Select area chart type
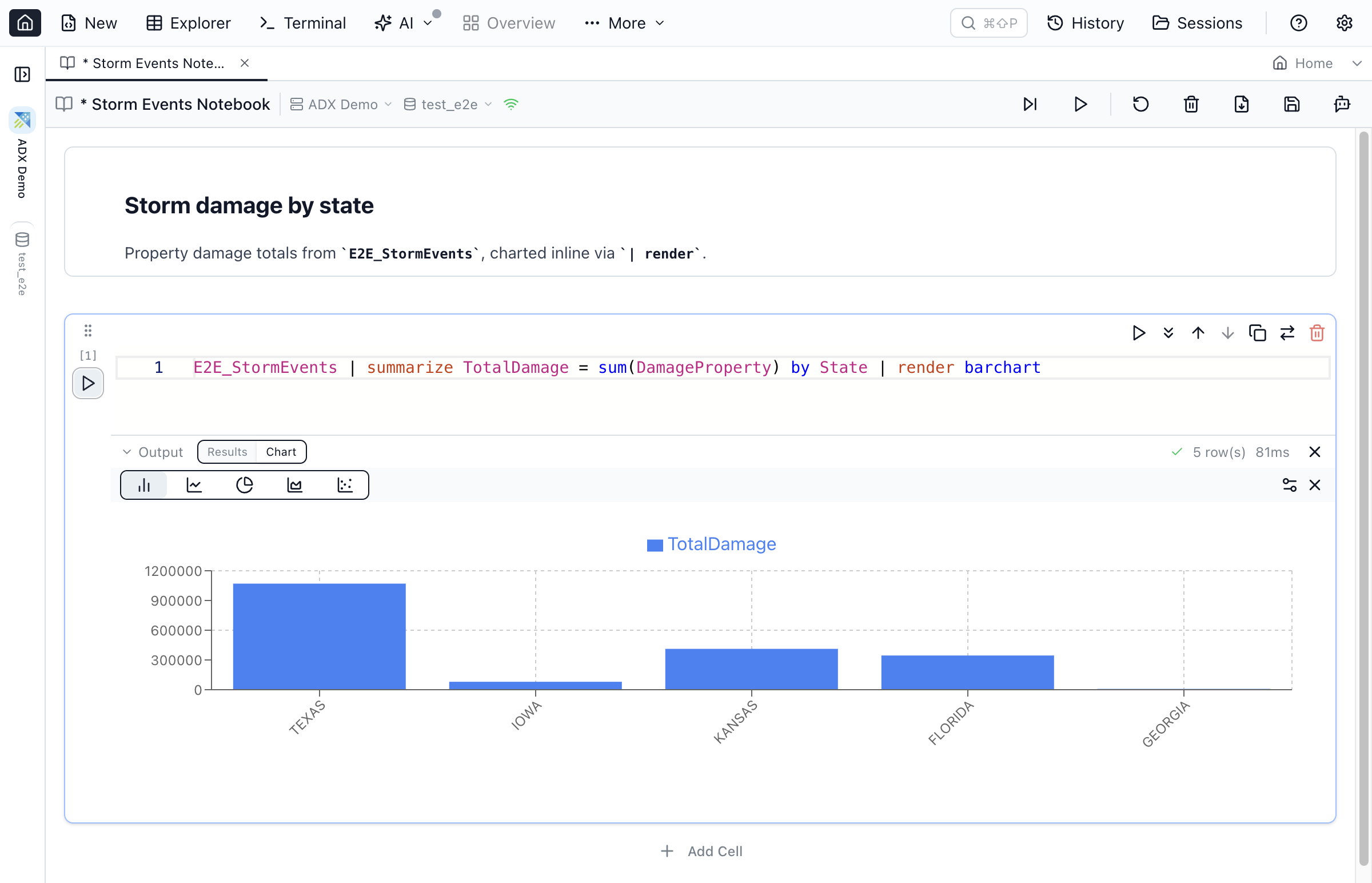This screenshot has height=883, width=1372. (294, 485)
